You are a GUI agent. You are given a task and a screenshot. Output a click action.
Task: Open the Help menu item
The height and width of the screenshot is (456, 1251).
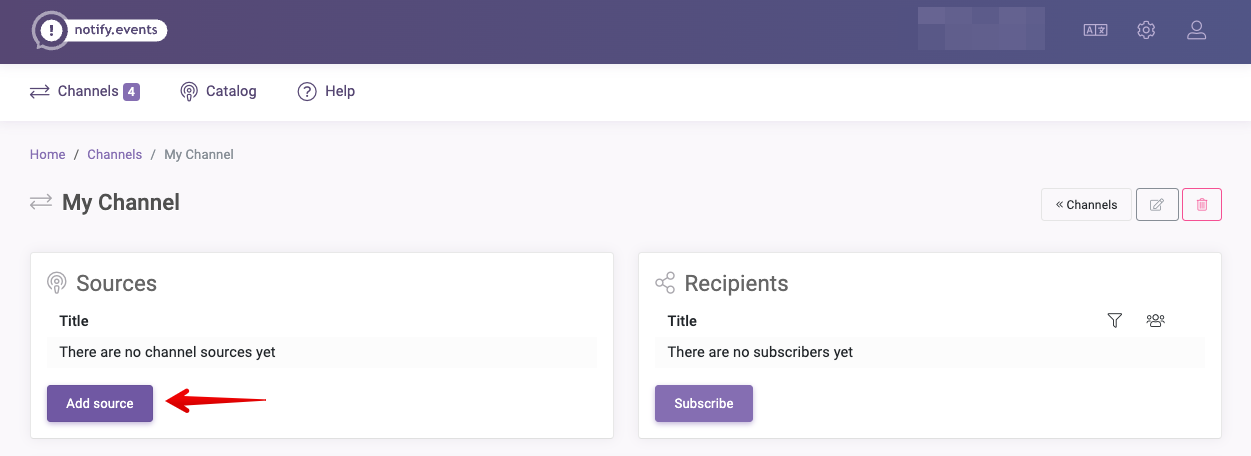point(326,91)
